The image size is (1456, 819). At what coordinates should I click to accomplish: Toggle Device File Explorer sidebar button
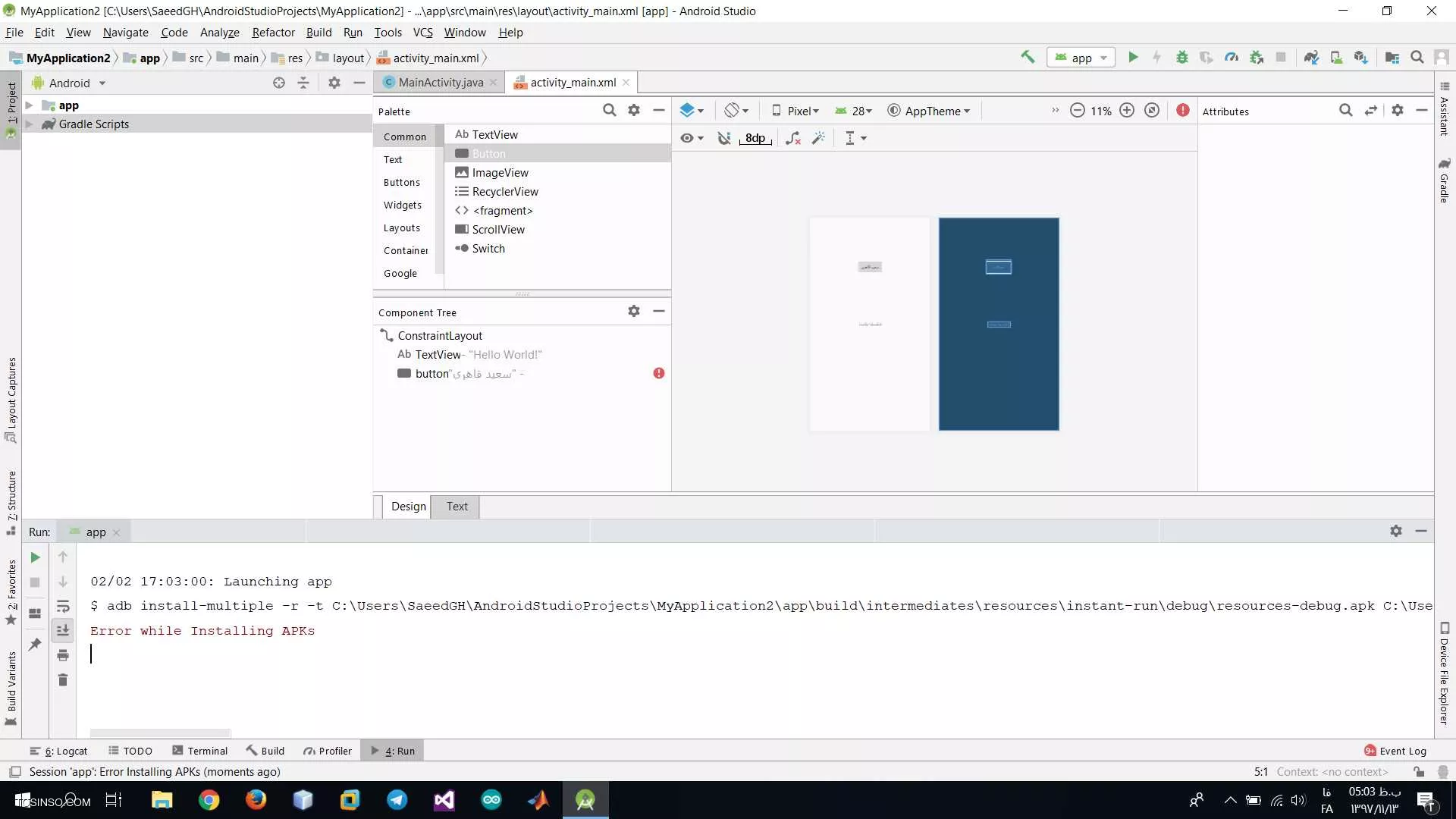[1445, 673]
